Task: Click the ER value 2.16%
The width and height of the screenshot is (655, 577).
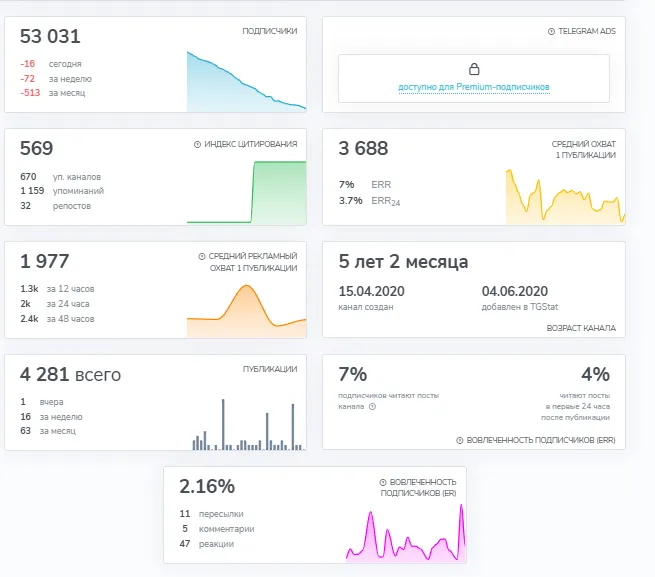Action: click(x=207, y=486)
